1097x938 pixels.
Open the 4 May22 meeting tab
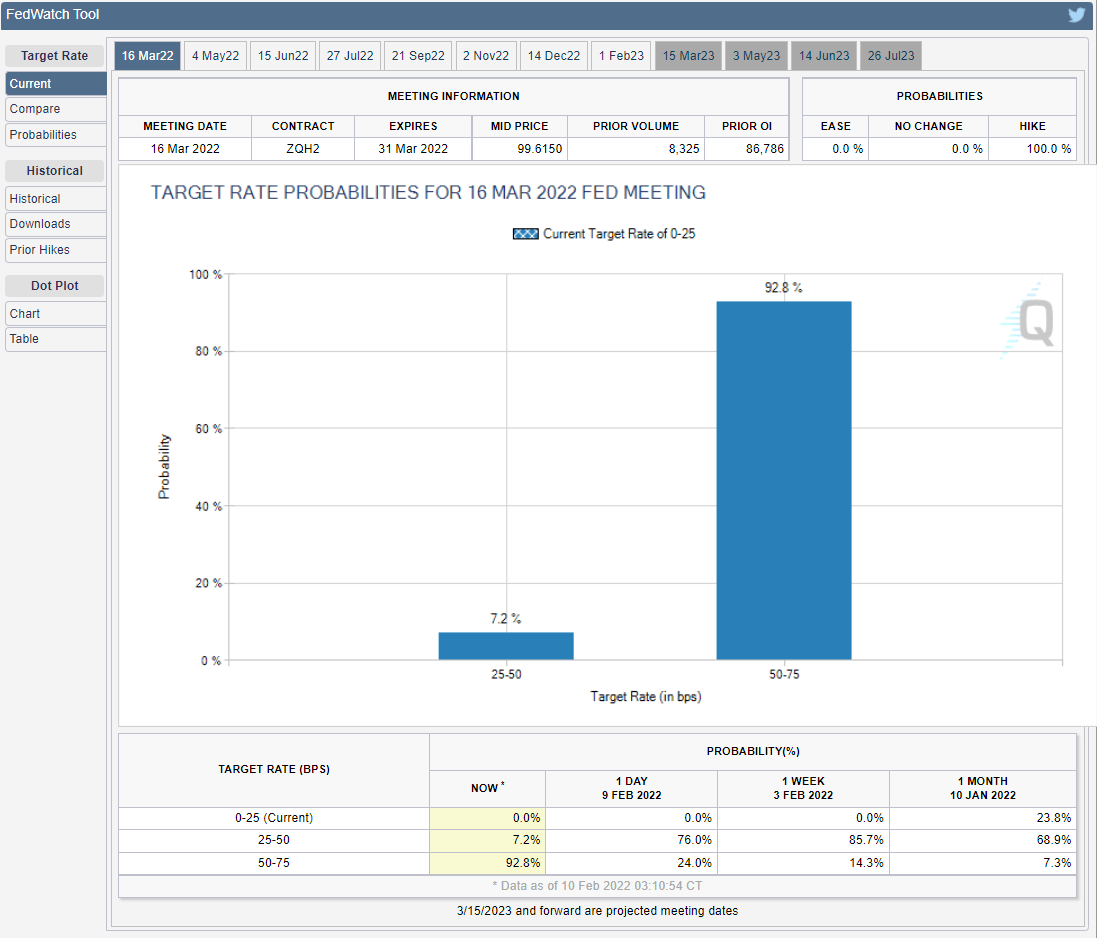[215, 56]
